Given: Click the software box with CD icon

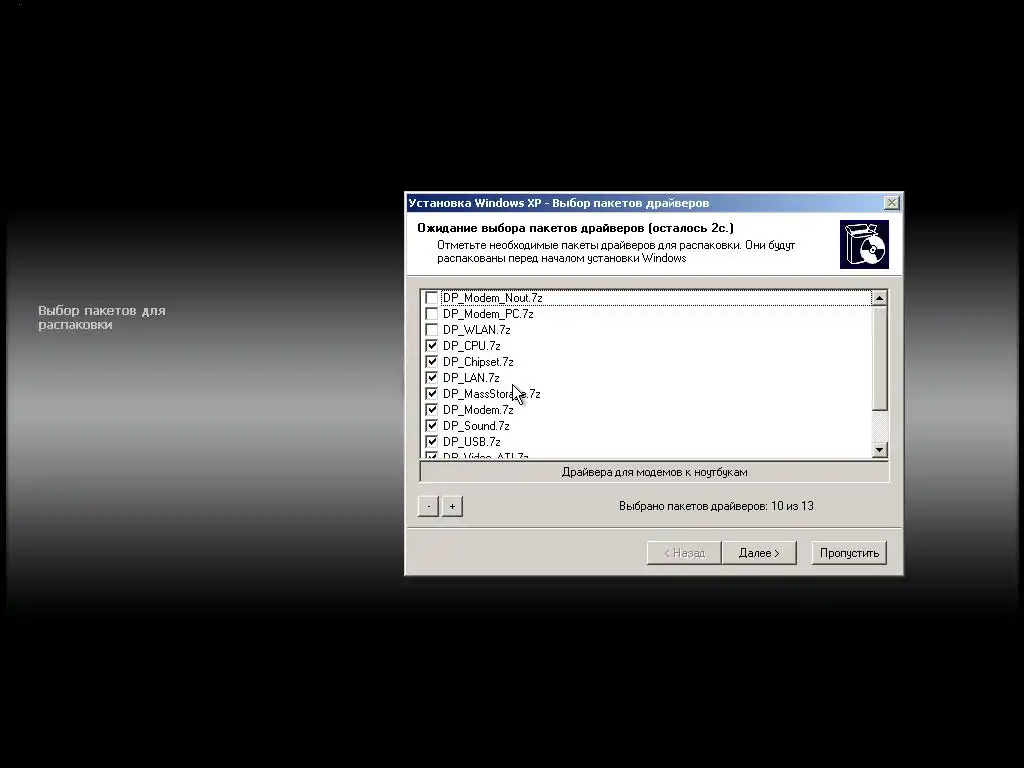Looking at the screenshot, I should point(864,244).
